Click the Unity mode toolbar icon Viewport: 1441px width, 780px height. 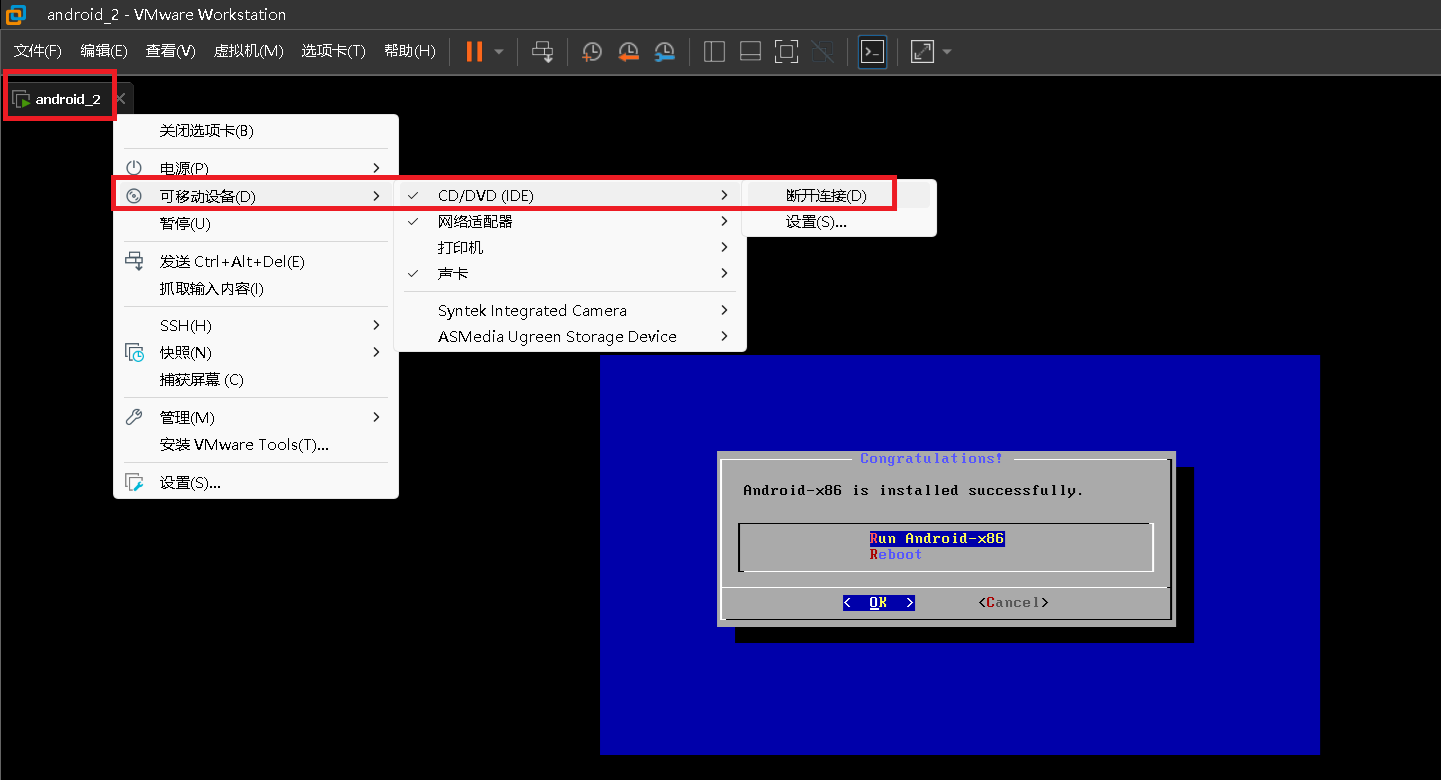(822, 51)
